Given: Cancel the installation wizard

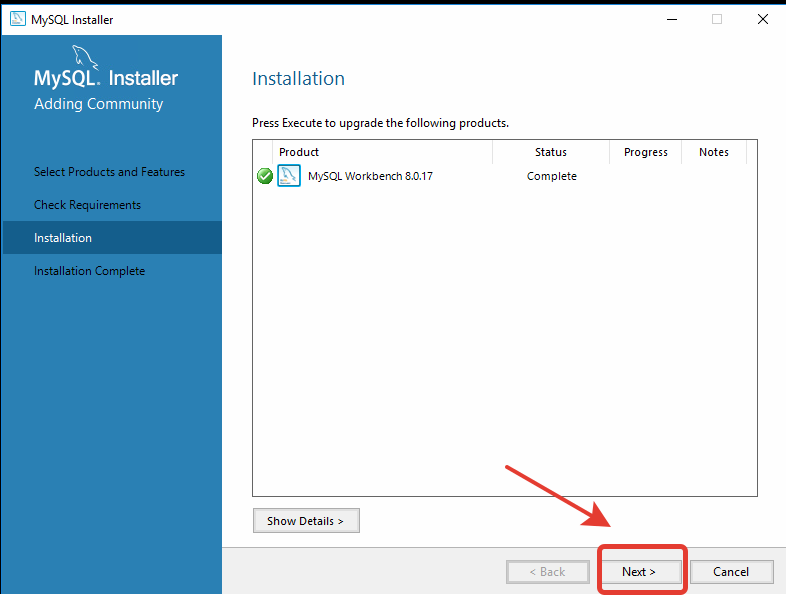Looking at the screenshot, I should pos(731,572).
